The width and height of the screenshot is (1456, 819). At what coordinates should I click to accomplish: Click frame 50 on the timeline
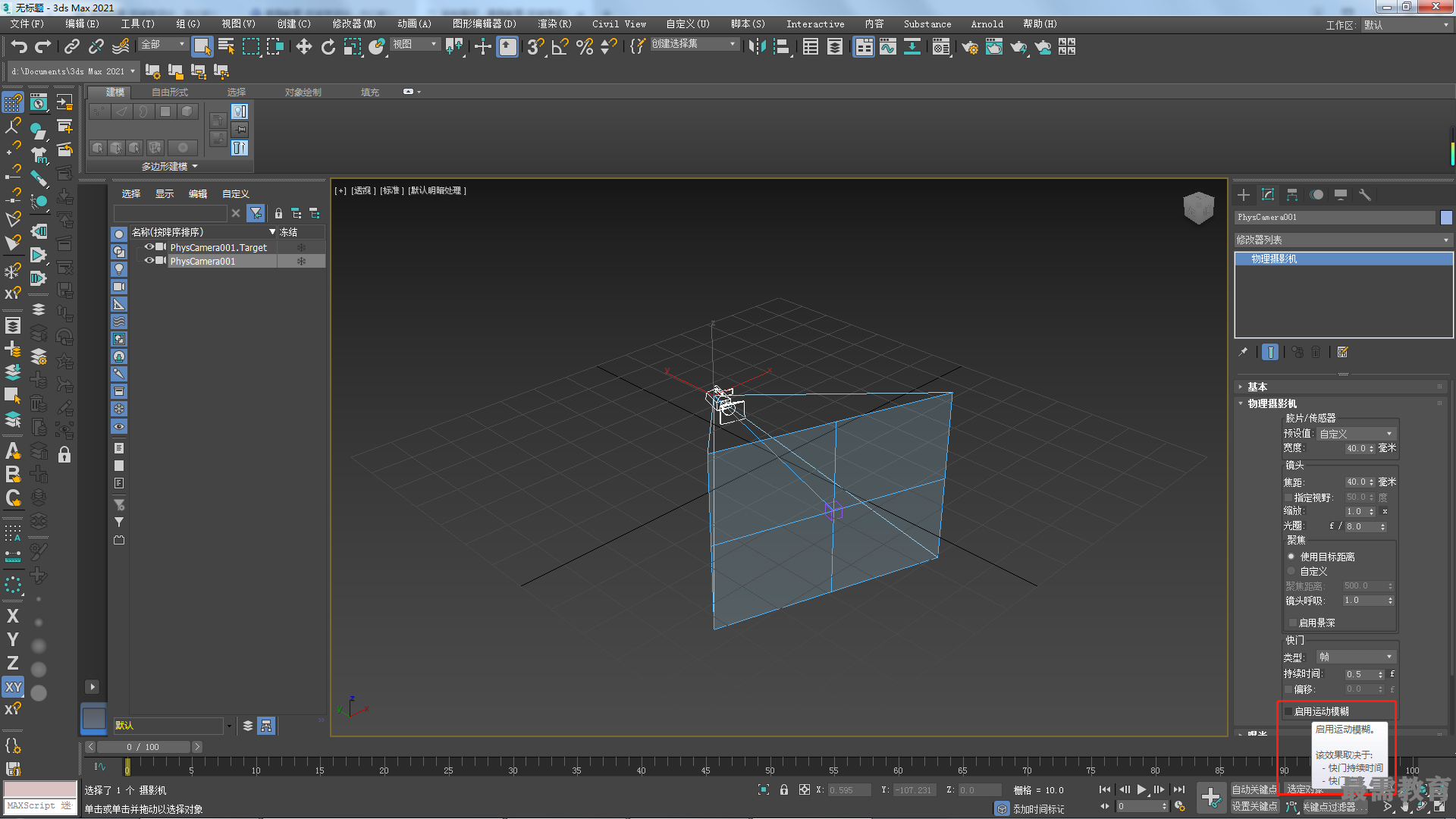click(x=769, y=767)
